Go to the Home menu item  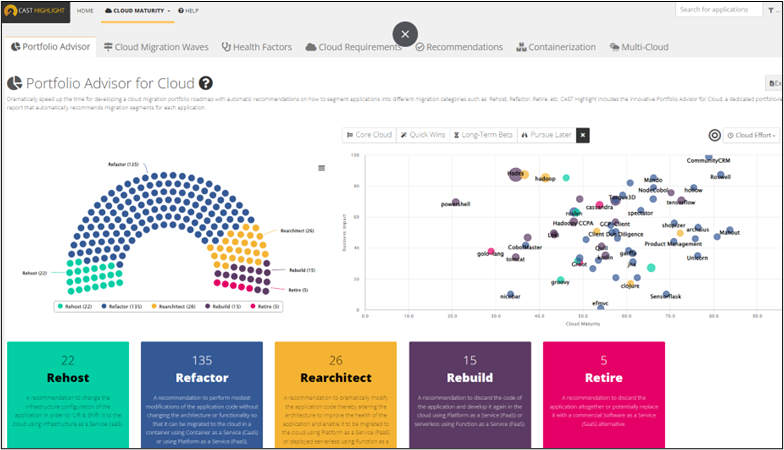tap(85, 10)
